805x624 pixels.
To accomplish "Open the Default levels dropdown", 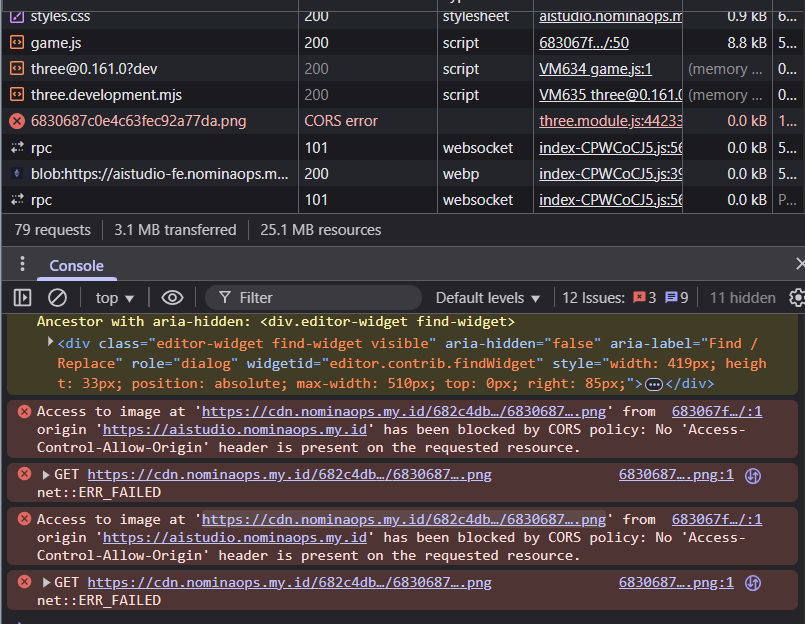I will coord(487,297).
